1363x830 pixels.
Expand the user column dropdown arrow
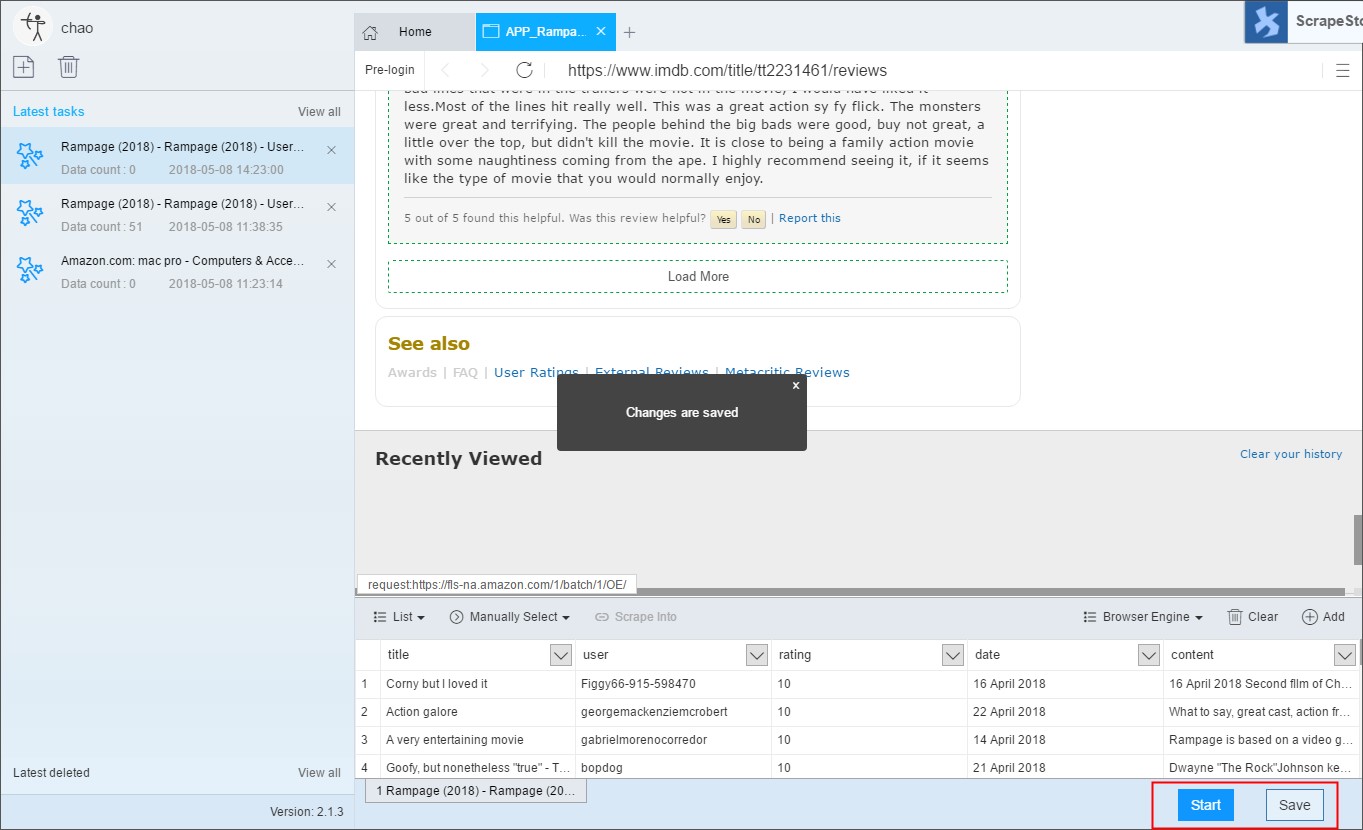click(x=757, y=655)
